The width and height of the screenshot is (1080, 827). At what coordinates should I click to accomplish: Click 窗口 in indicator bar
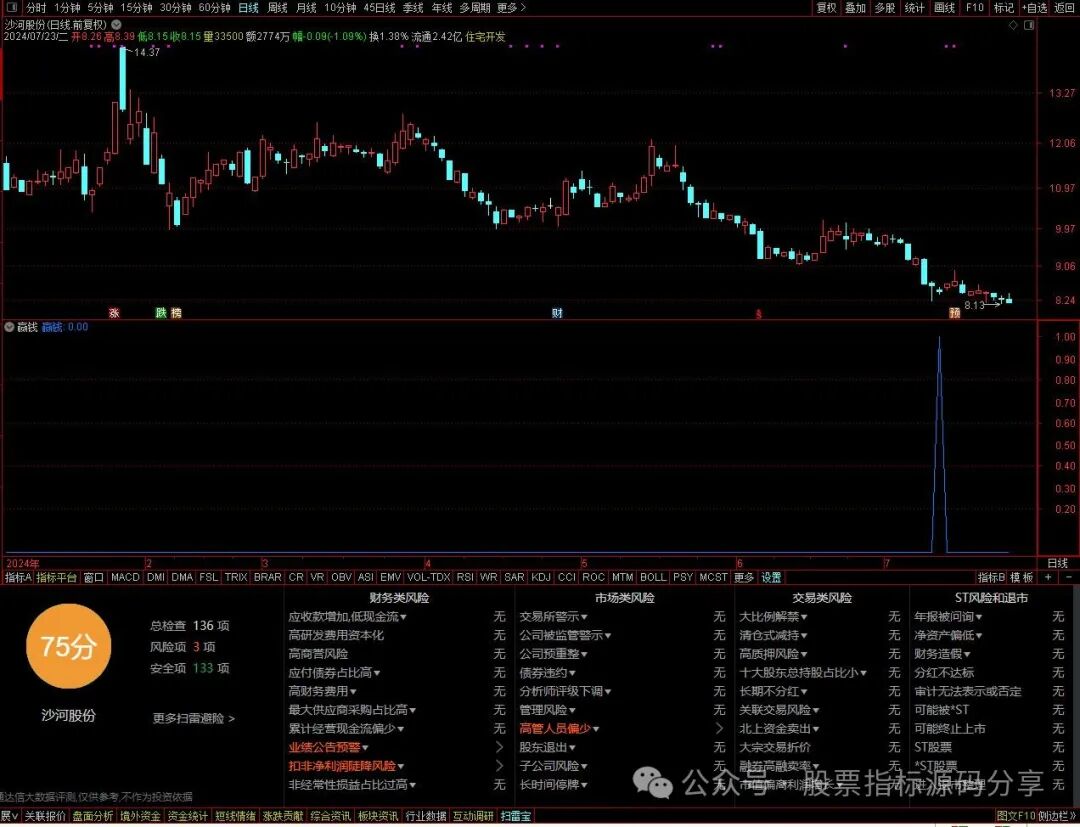[94, 577]
